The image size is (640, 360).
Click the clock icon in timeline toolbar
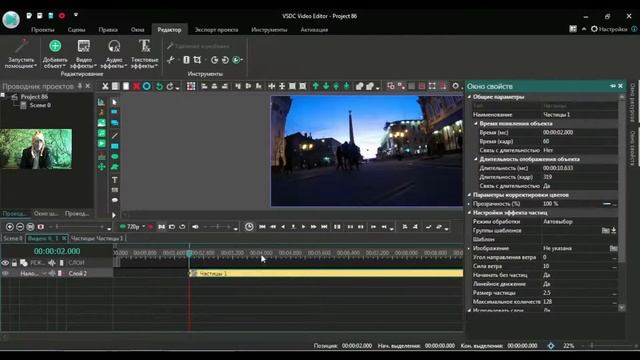coord(249,227)
